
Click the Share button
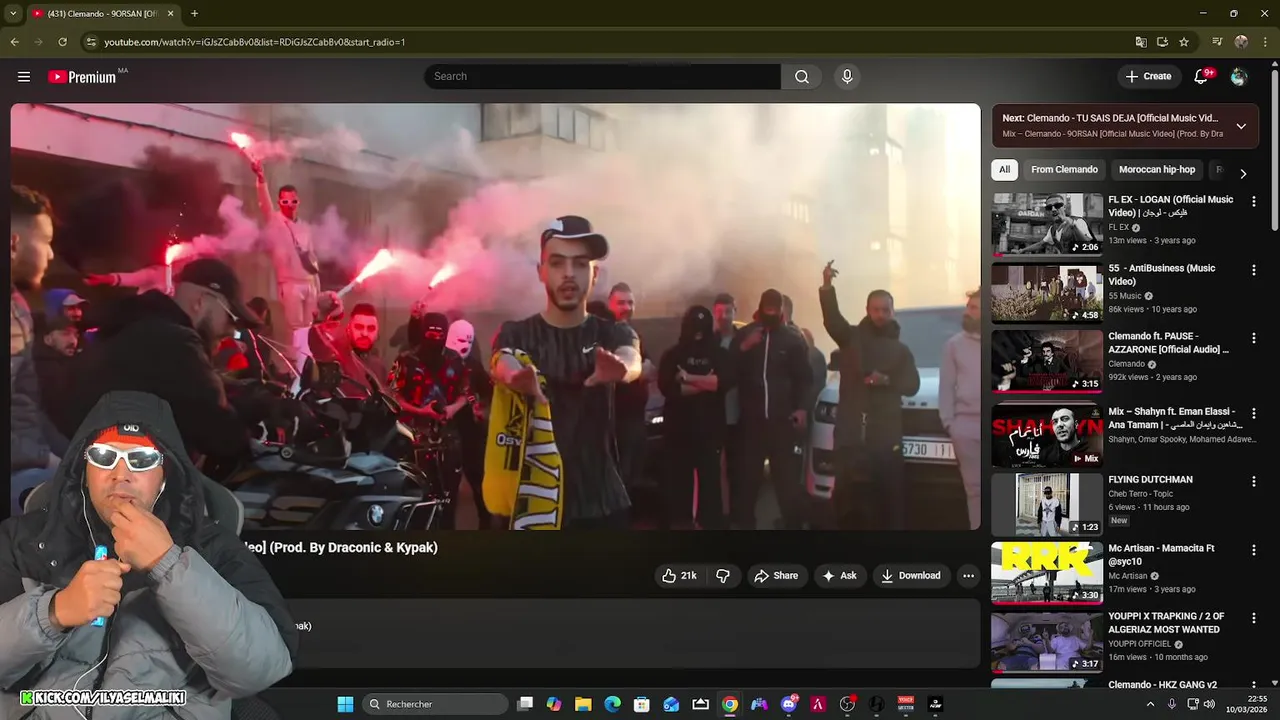(776, 576)
